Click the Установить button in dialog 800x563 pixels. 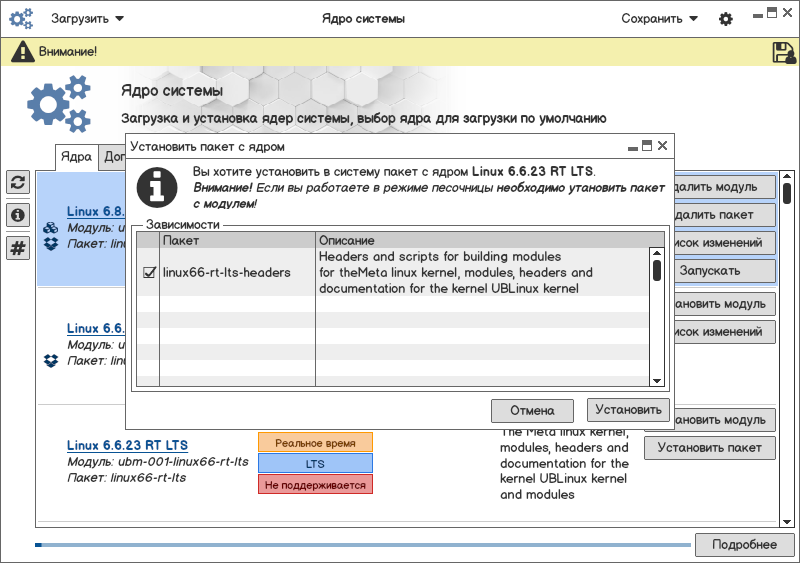point(627,410)
